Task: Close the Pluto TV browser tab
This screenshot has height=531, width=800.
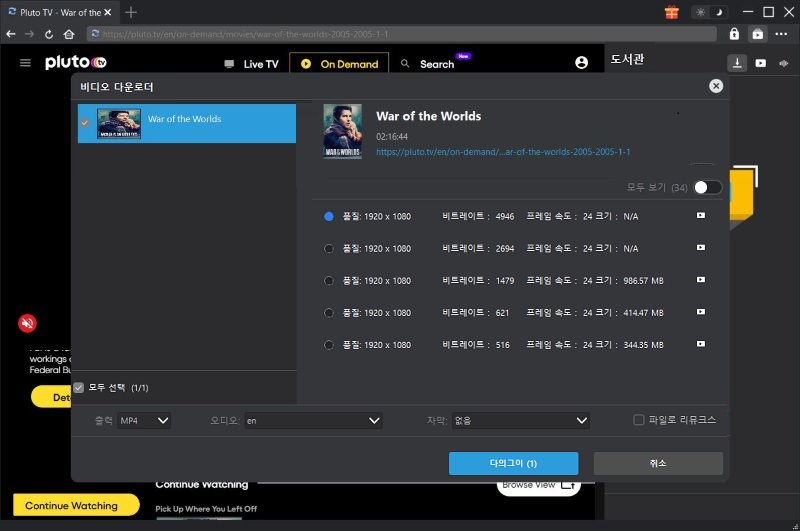Action: click(x=108, y=12)
